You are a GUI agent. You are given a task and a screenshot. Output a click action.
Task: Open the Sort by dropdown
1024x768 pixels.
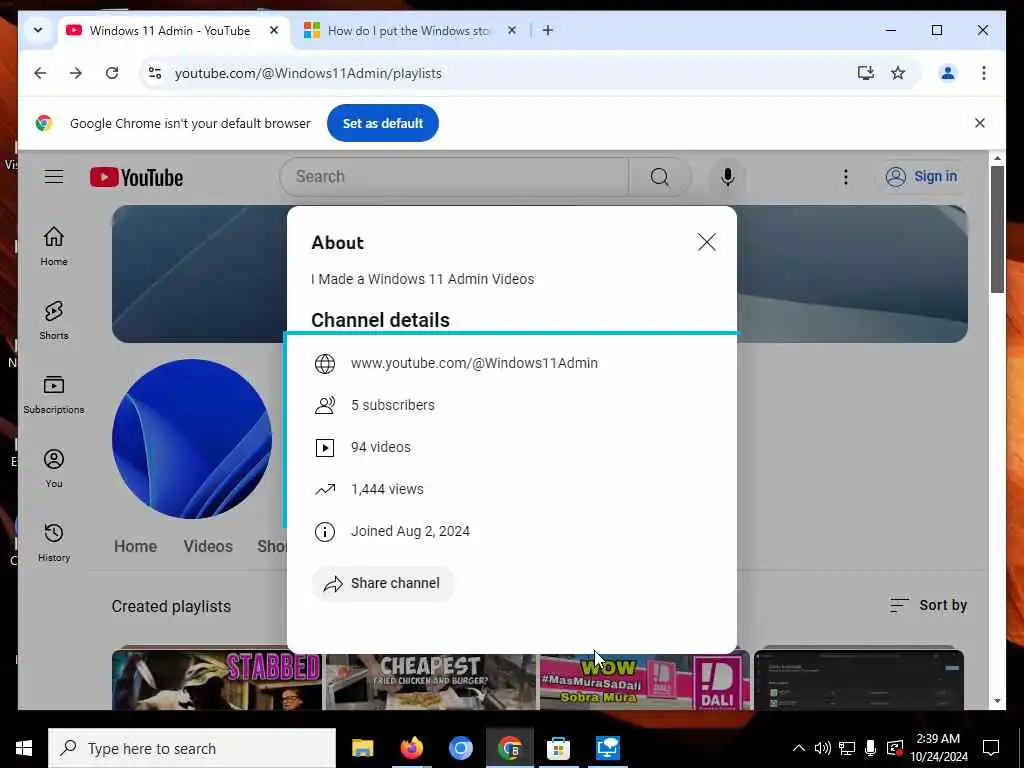928,605
